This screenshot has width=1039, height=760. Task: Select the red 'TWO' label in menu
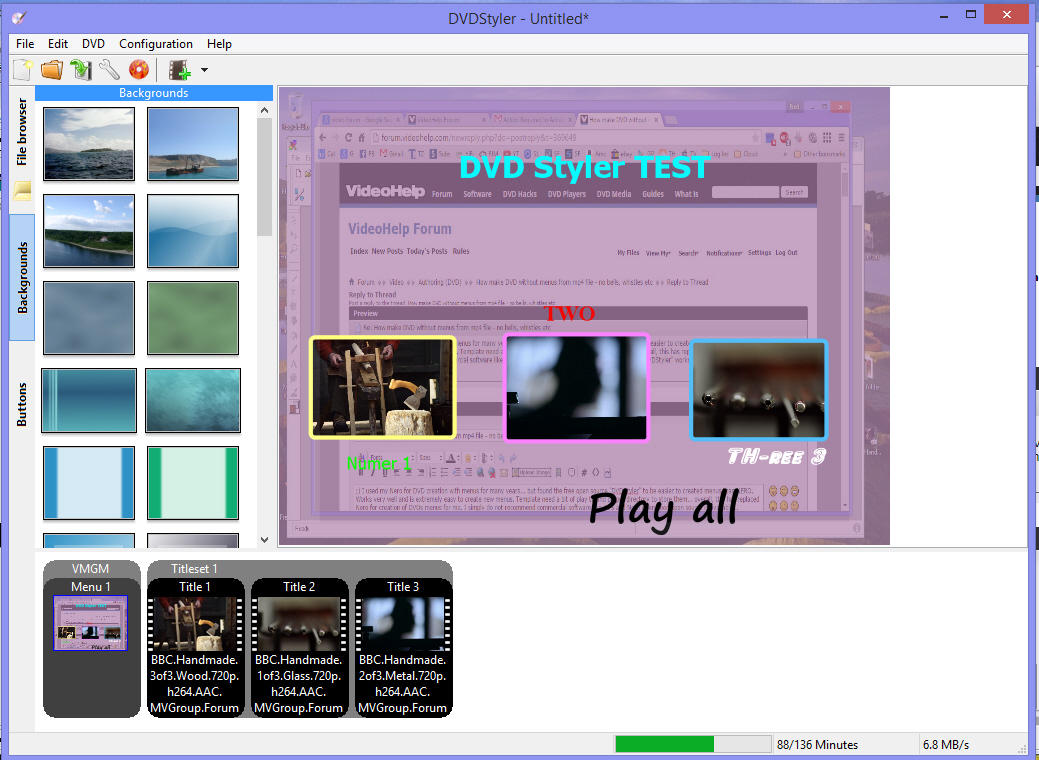(x=569, y=313)
